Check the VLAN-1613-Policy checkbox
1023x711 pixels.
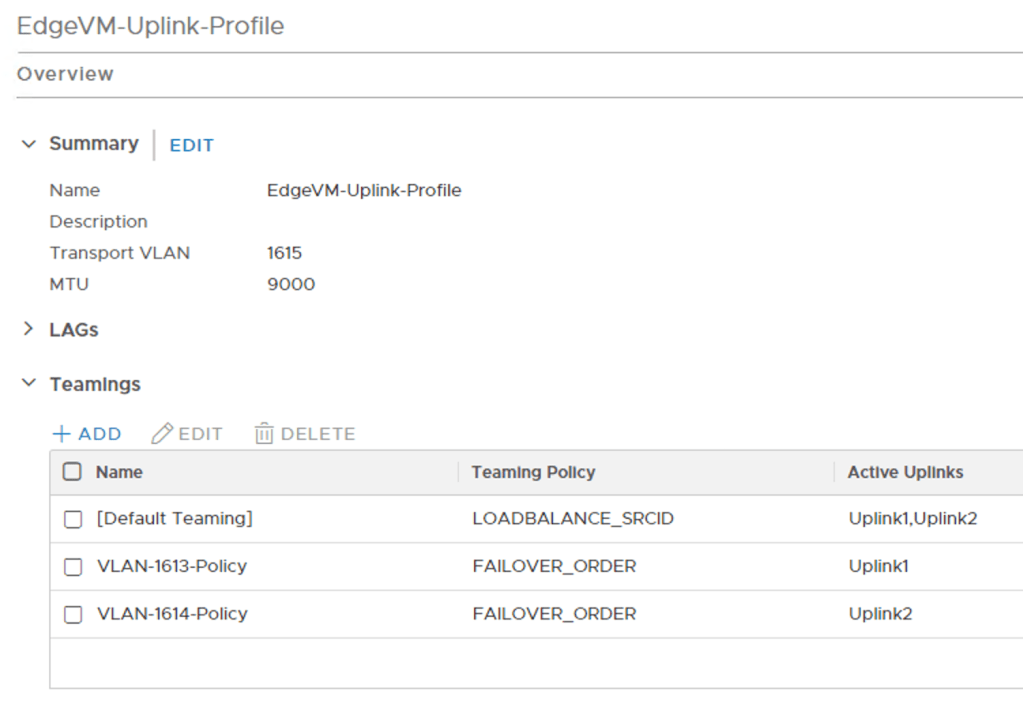(x=72, y=567)
